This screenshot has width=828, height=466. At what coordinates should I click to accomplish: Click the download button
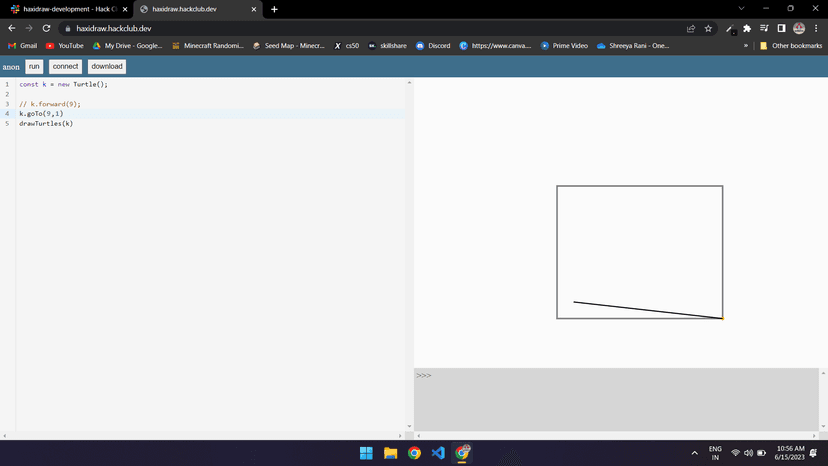point(107,67)
